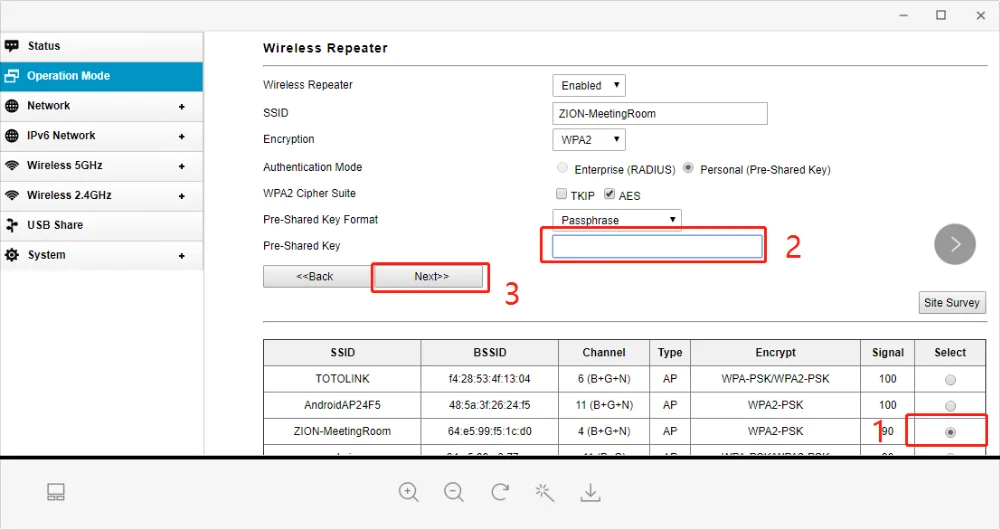Expand the IPv6 Network plus sign
The image size is (1000, 530).
[182, 136]
